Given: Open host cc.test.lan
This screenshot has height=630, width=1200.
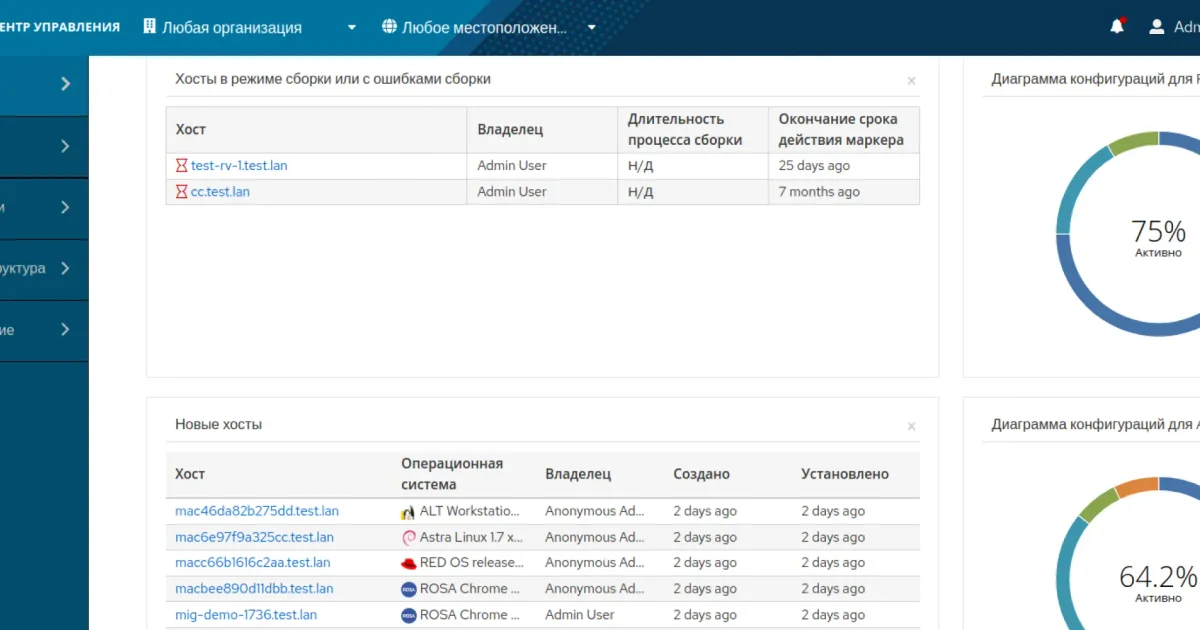Looking at the screenshot, I should click(220, 191).
